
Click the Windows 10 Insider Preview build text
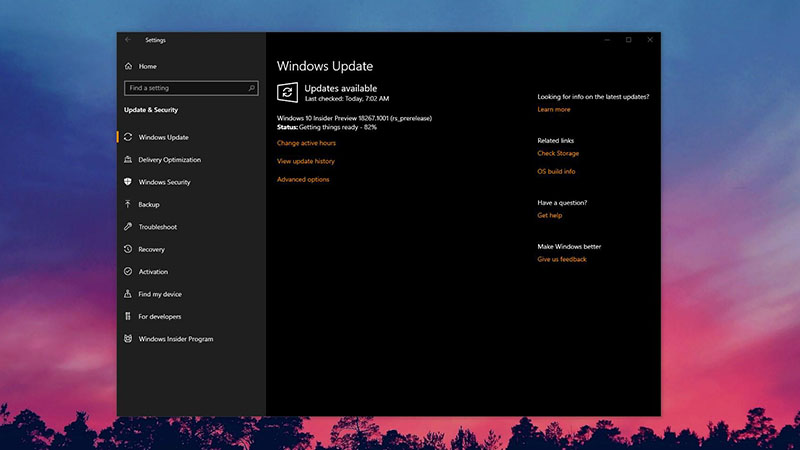(x=354, y=118)
